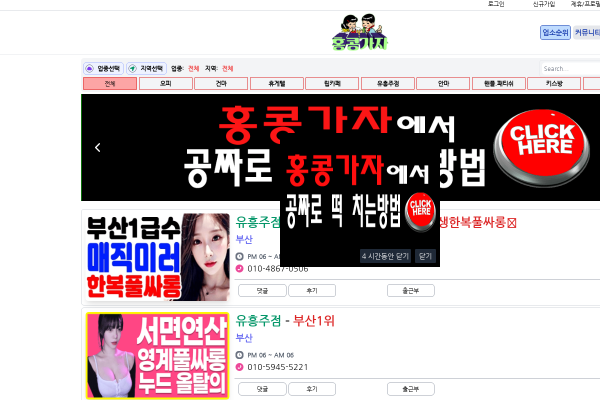Click the phone icon of first listing
The image size is (600, 400).
click(240, 269)
